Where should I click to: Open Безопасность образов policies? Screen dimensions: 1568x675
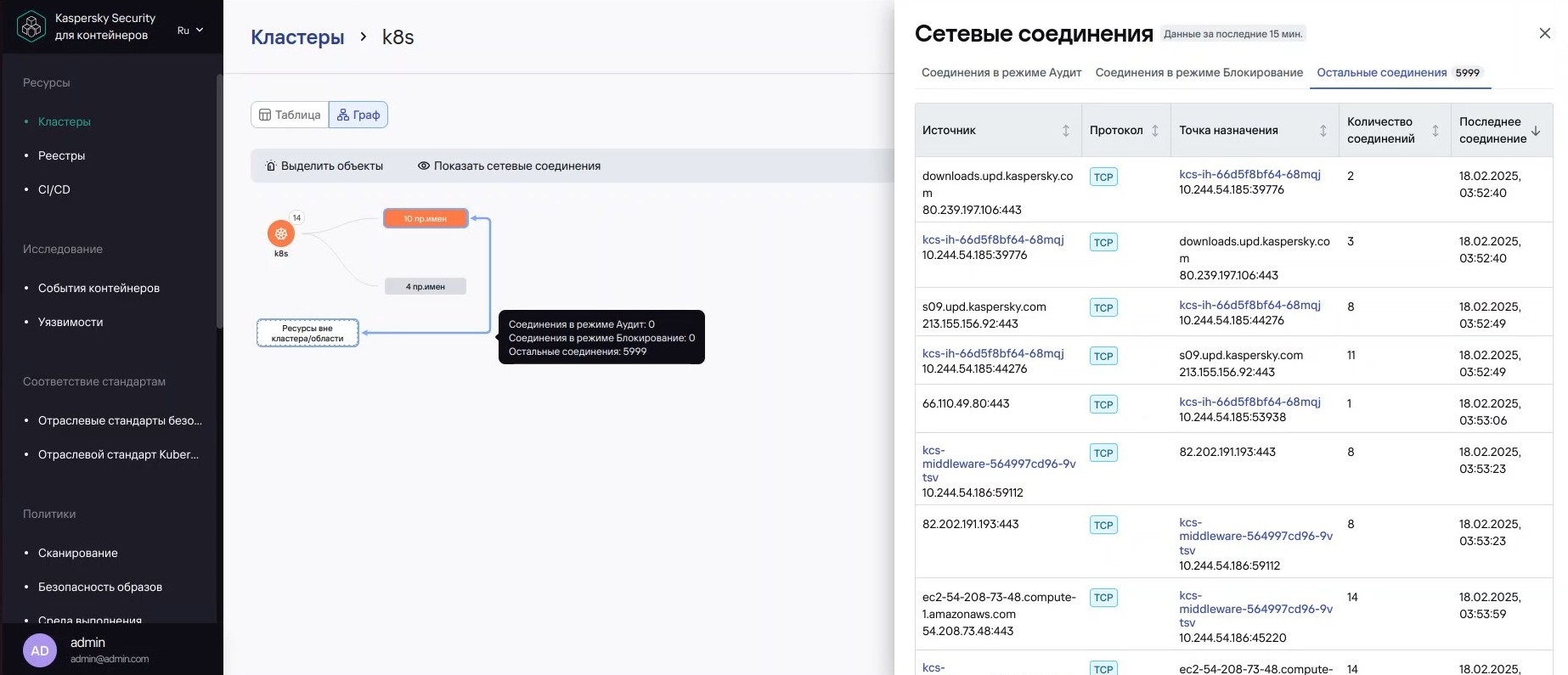[x=100, y=587]
